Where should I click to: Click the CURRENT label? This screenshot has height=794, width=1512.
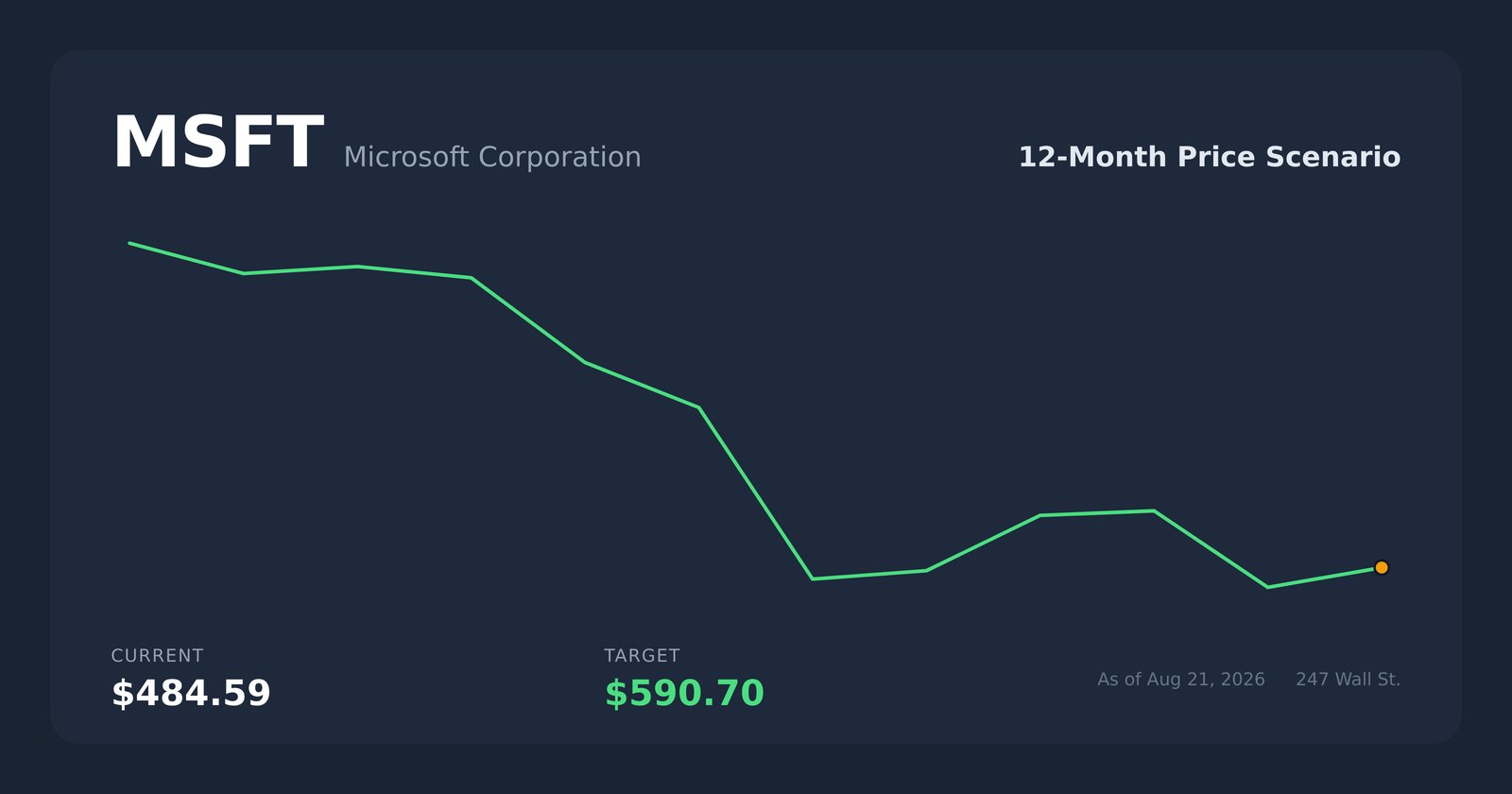click(157, 656)
